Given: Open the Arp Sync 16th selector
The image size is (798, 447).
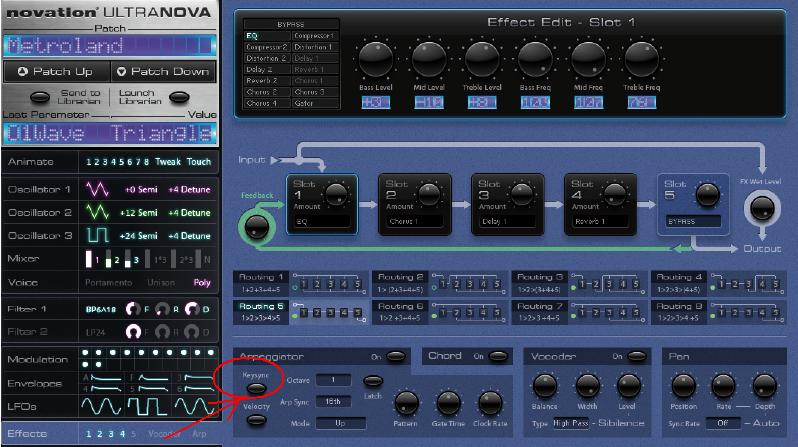Looking at the screenshot, I should 333,401.
